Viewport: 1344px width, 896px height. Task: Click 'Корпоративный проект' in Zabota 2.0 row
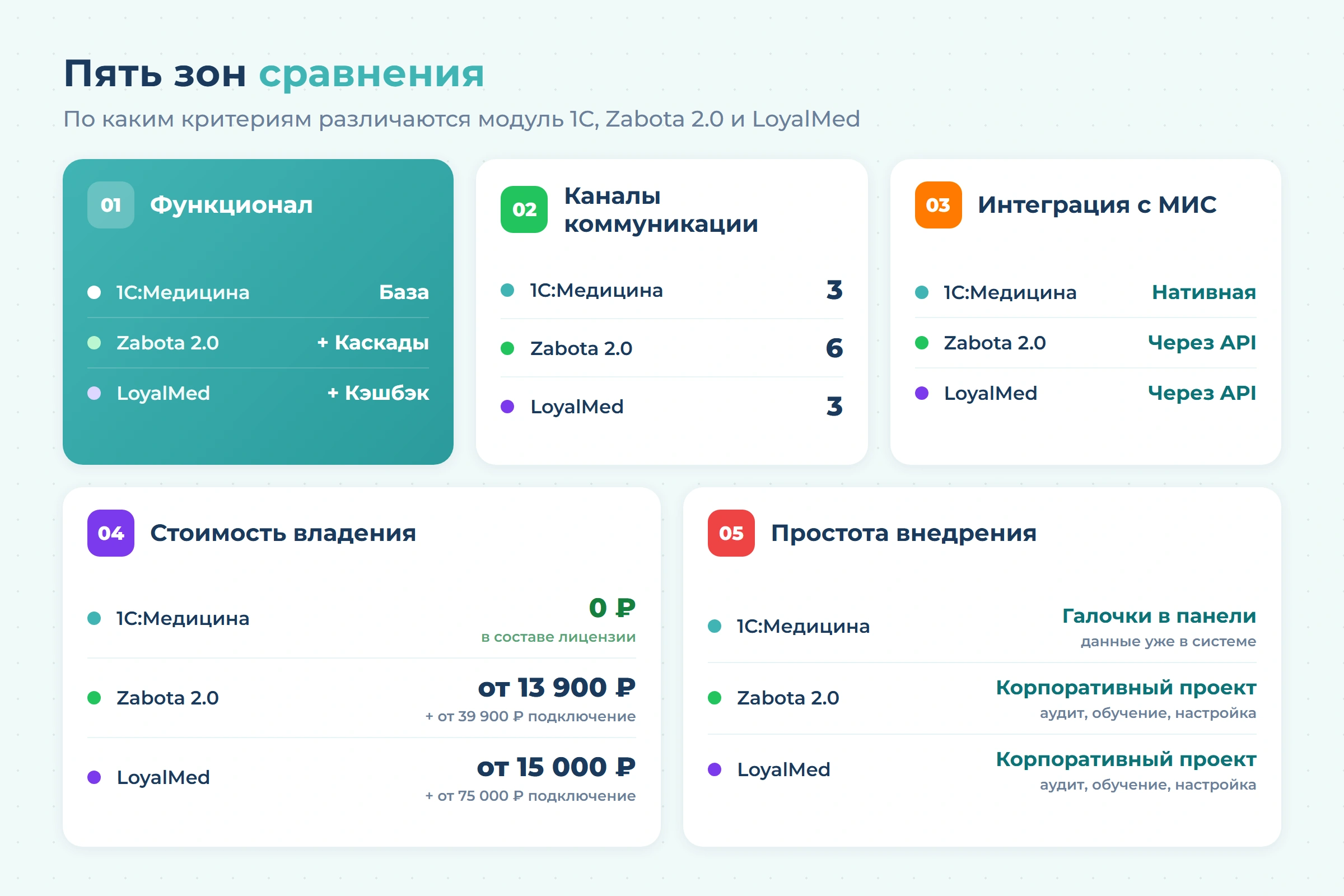pyautogui.click(x=1126, y=688)
